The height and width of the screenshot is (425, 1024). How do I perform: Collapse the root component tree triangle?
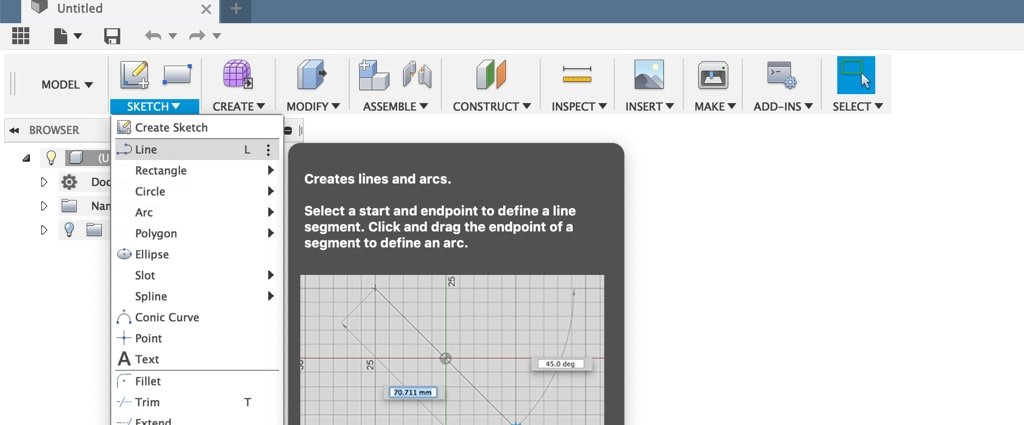click(x=26, y=158)
